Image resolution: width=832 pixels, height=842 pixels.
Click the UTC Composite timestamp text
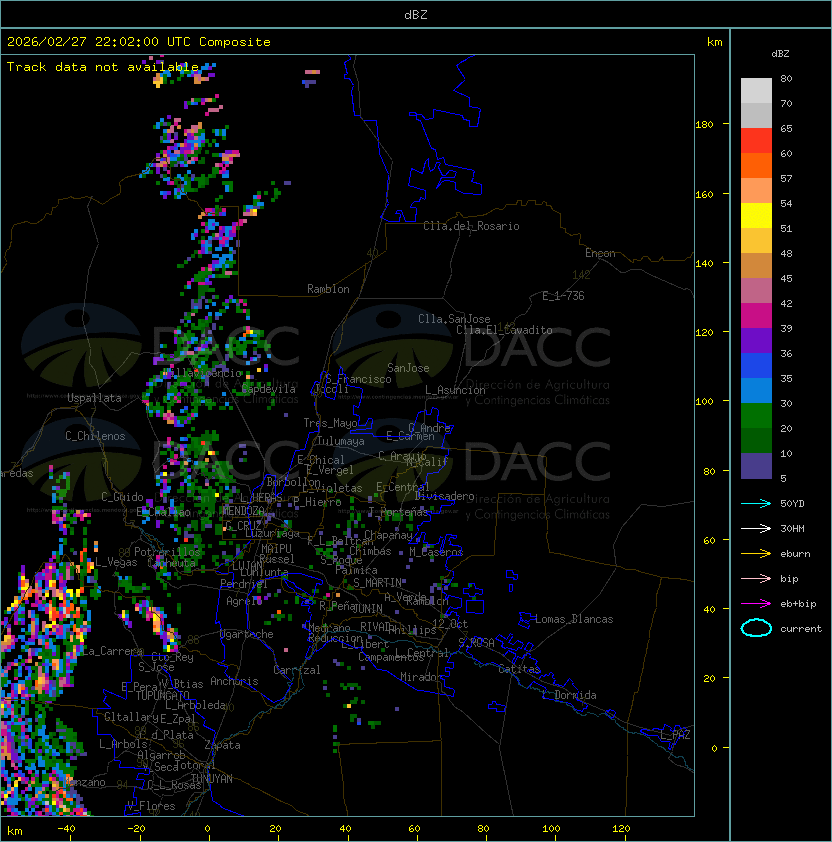[139, 42]
